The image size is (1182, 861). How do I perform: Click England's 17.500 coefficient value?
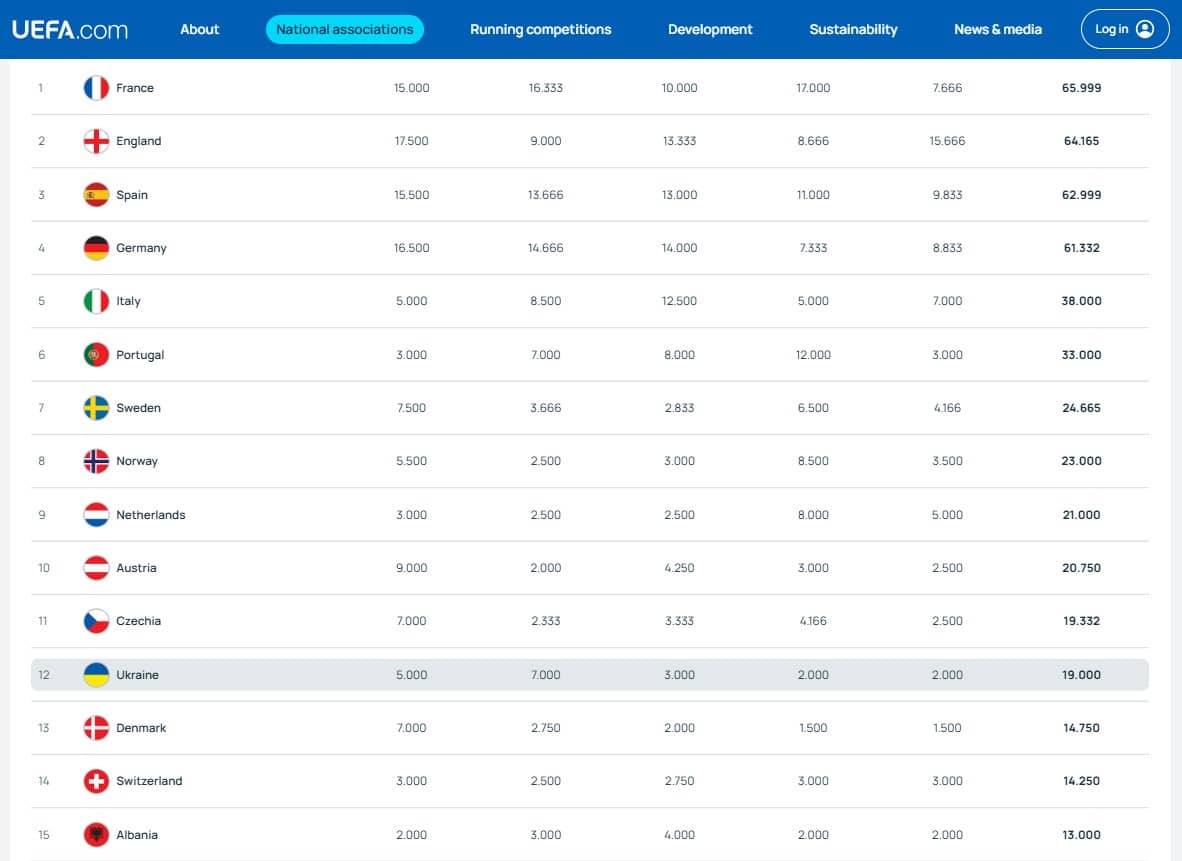click(x=412, y=141)
